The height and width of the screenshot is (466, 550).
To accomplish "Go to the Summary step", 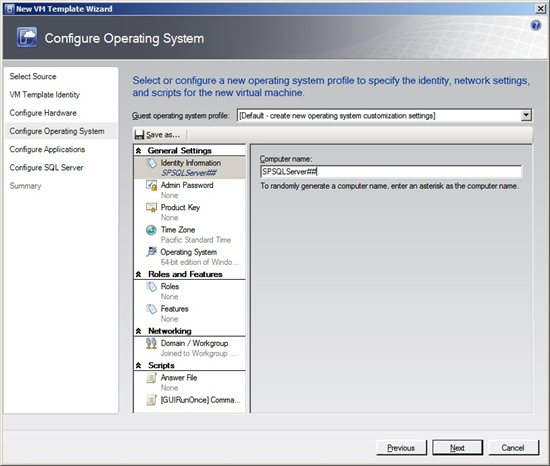I will pyautogui.click(x=25, y=186).
